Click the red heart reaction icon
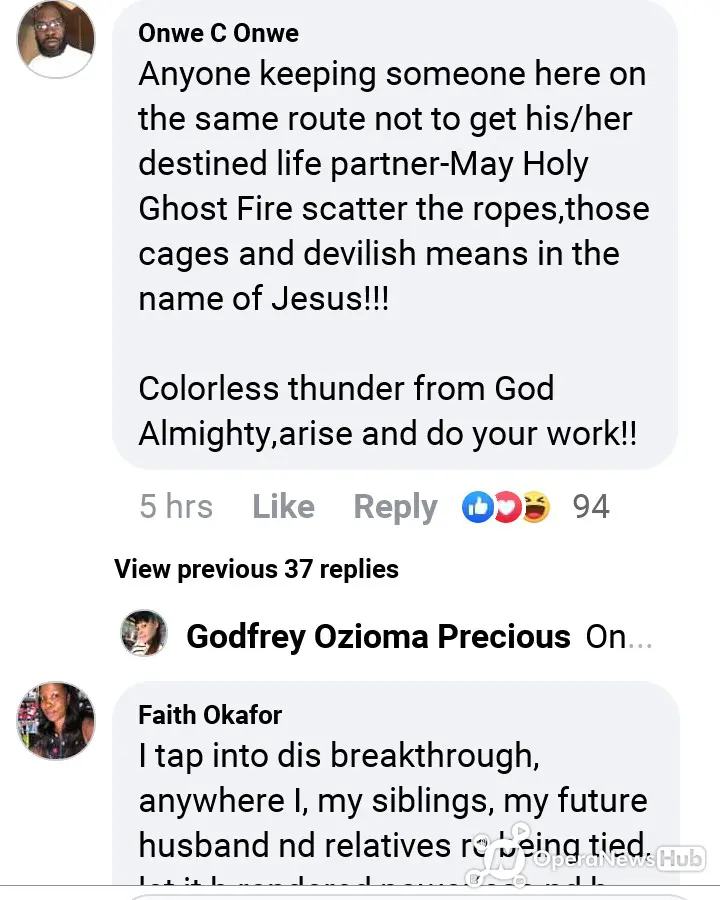720x900 pixels. (507, 507)
